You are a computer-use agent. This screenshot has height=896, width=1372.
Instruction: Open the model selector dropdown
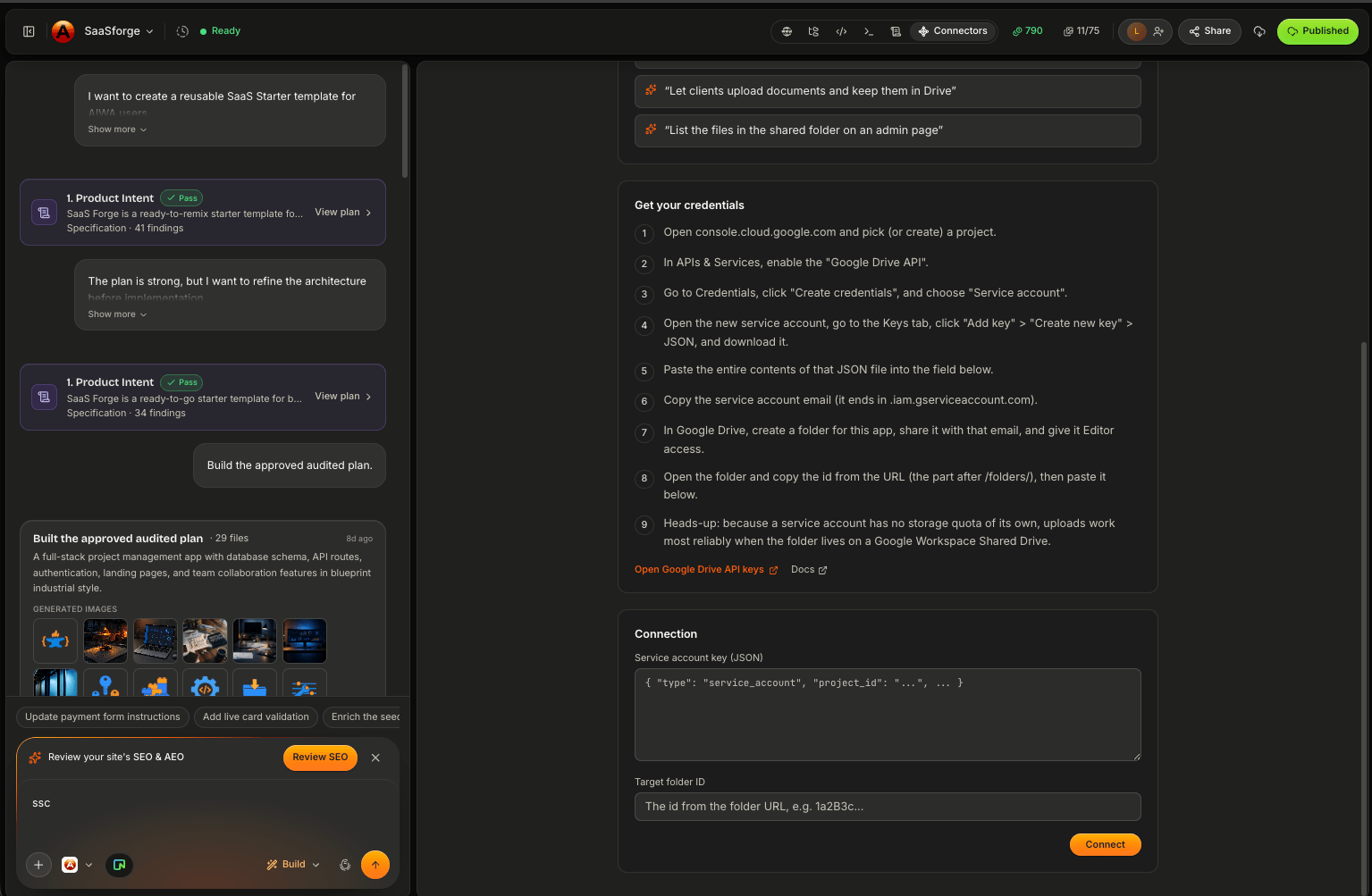77,865
